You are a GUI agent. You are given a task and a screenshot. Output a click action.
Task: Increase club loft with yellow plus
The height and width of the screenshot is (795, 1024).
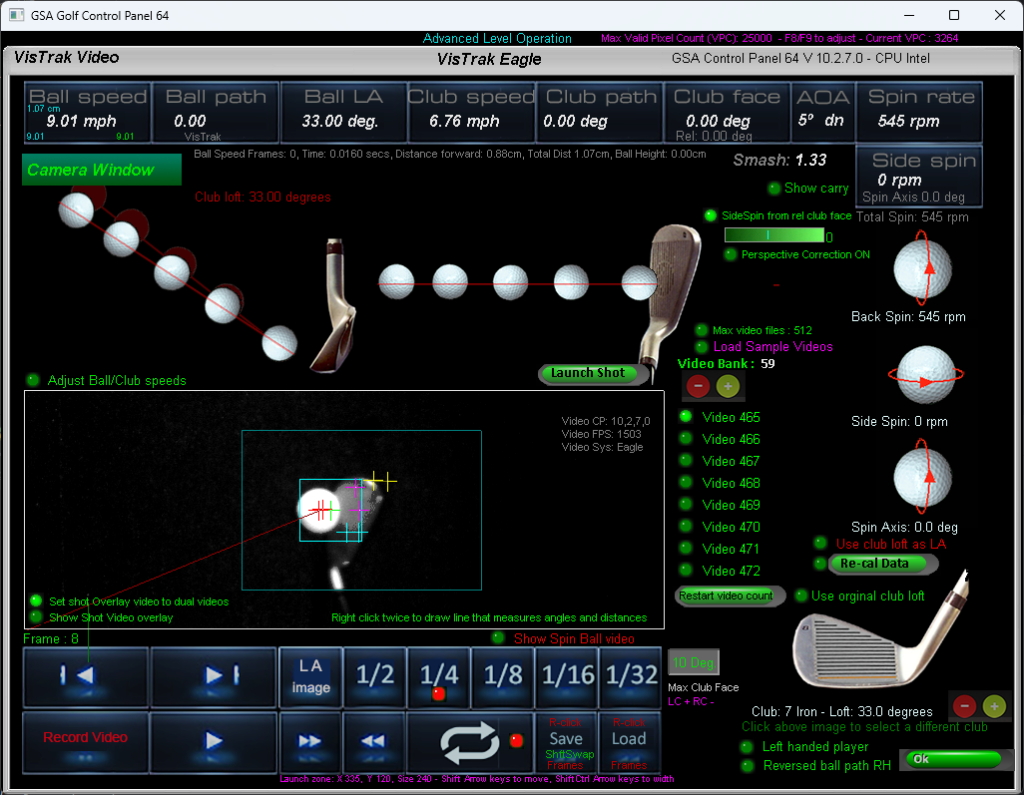[993, 706]
